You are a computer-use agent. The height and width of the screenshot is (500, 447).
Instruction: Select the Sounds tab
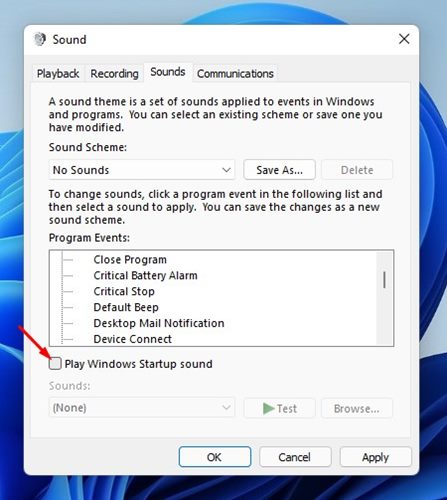[168, 72]
